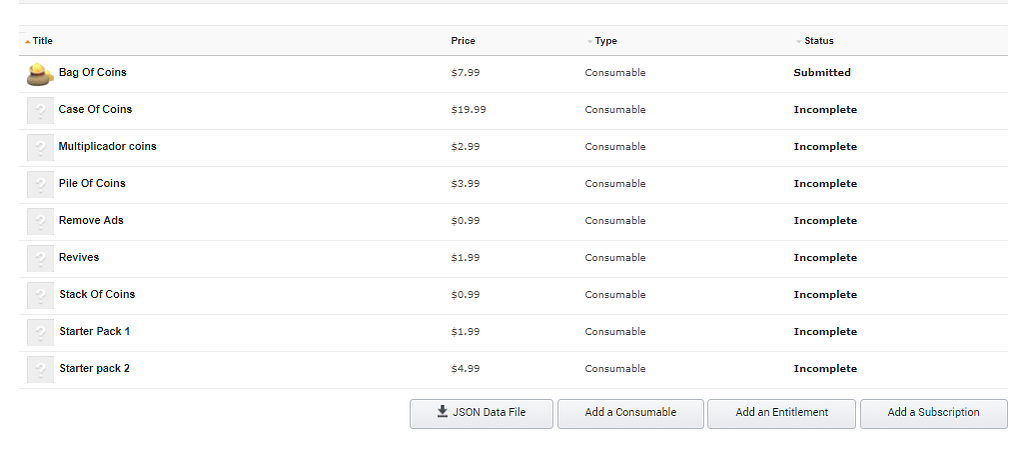Sort the list by Title column
The width and height of the screenshot is (1024, 455).
[x=42, y=41]
